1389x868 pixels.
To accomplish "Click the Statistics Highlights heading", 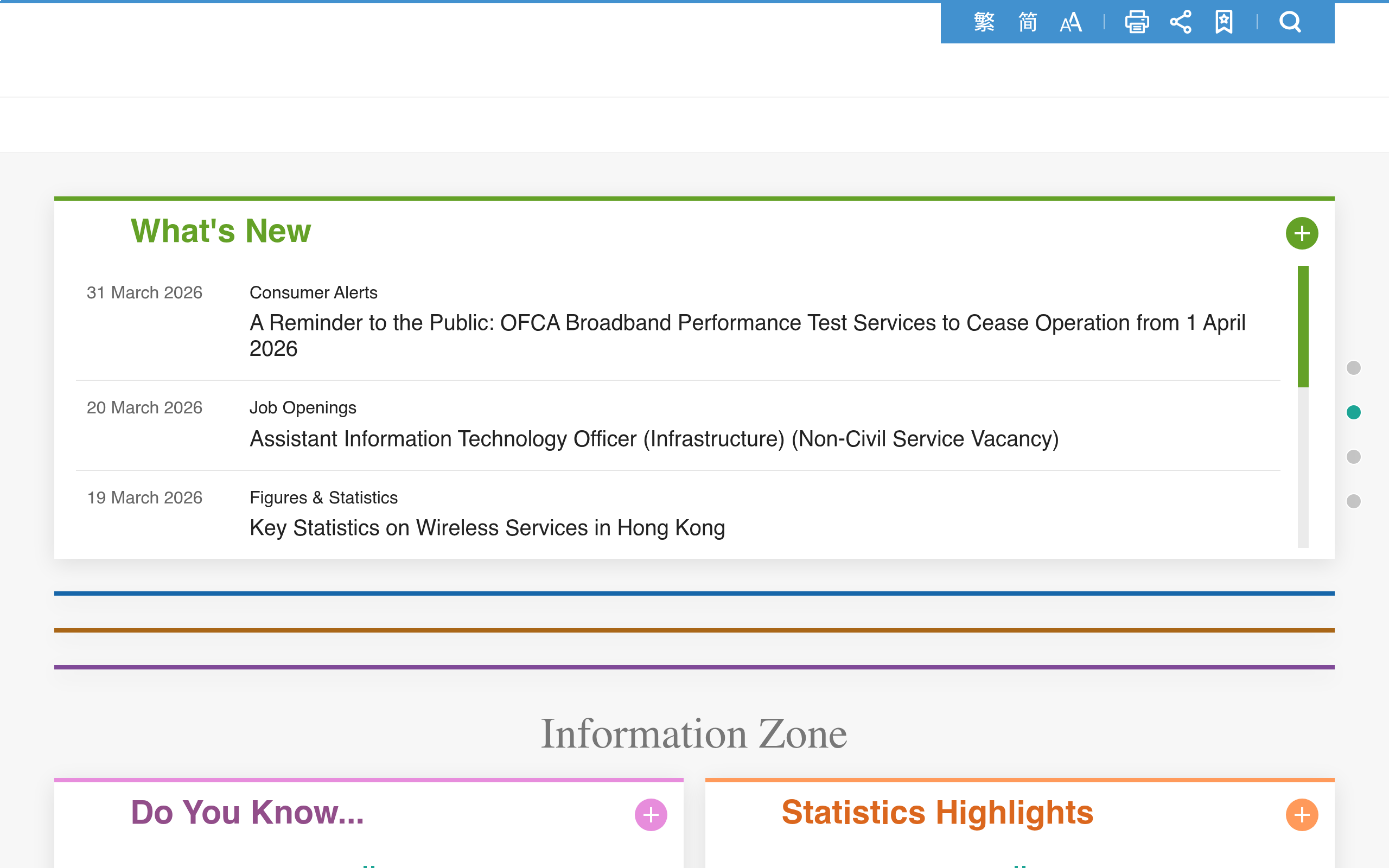I will click(x=937, y=812).
